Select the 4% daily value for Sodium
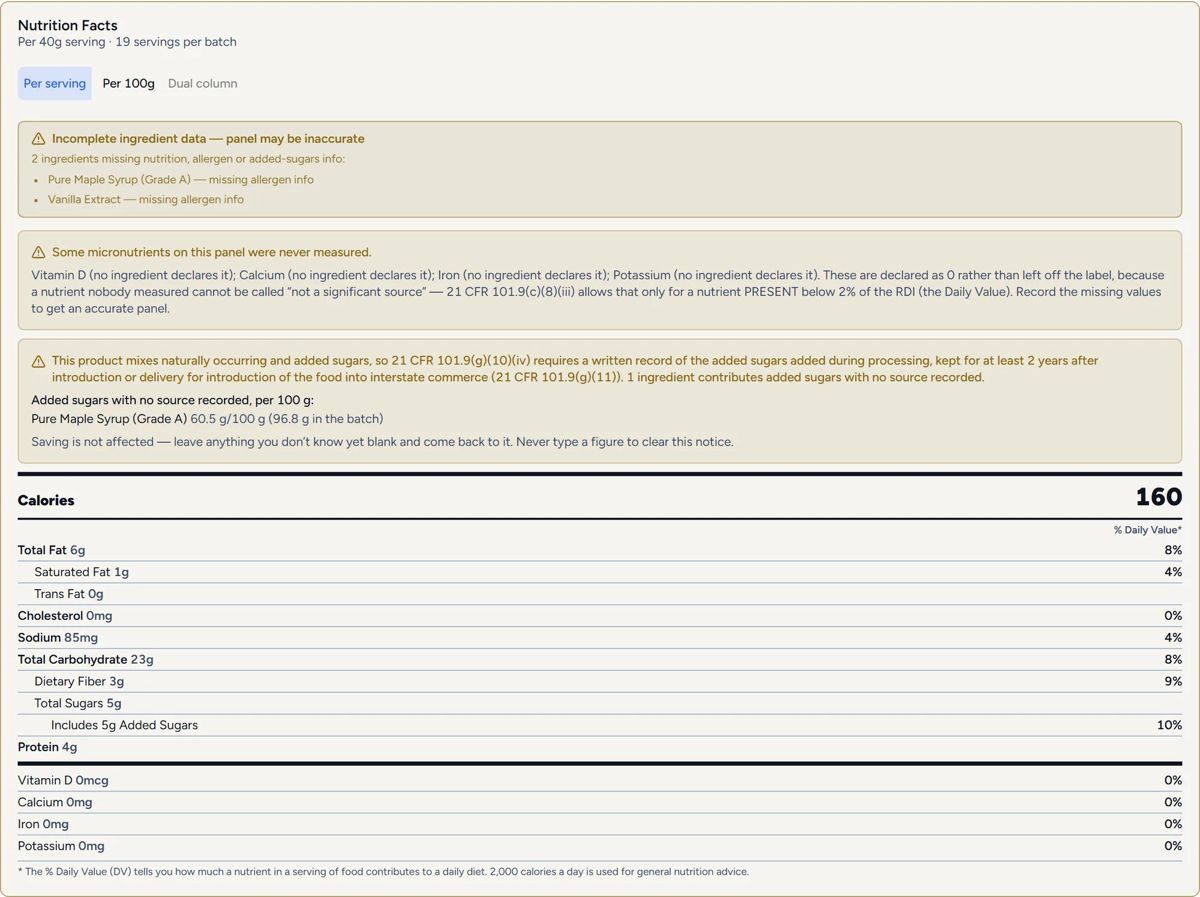The height and width of the screenshot is (897, 1200). click(x=1173, y=638)
